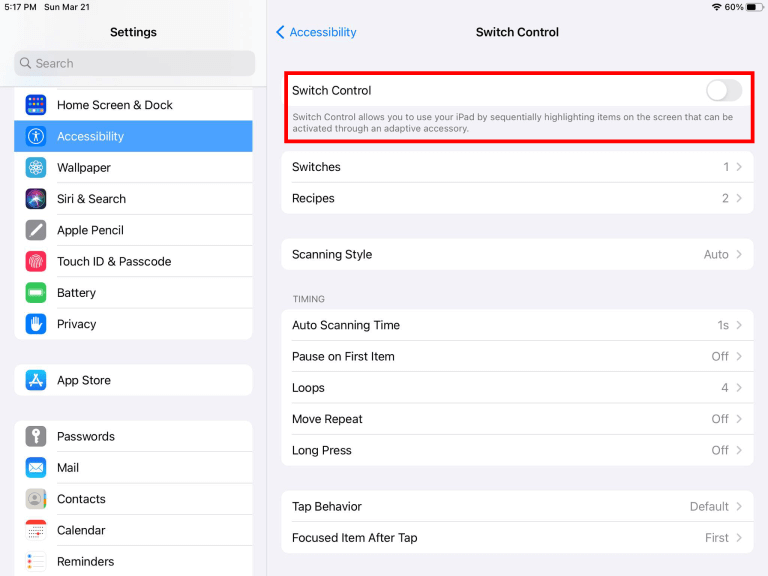Open Touch ID & Passcode fingerprint icon
Viewport: 768px width, 576px height.
(x=36, y=261)
